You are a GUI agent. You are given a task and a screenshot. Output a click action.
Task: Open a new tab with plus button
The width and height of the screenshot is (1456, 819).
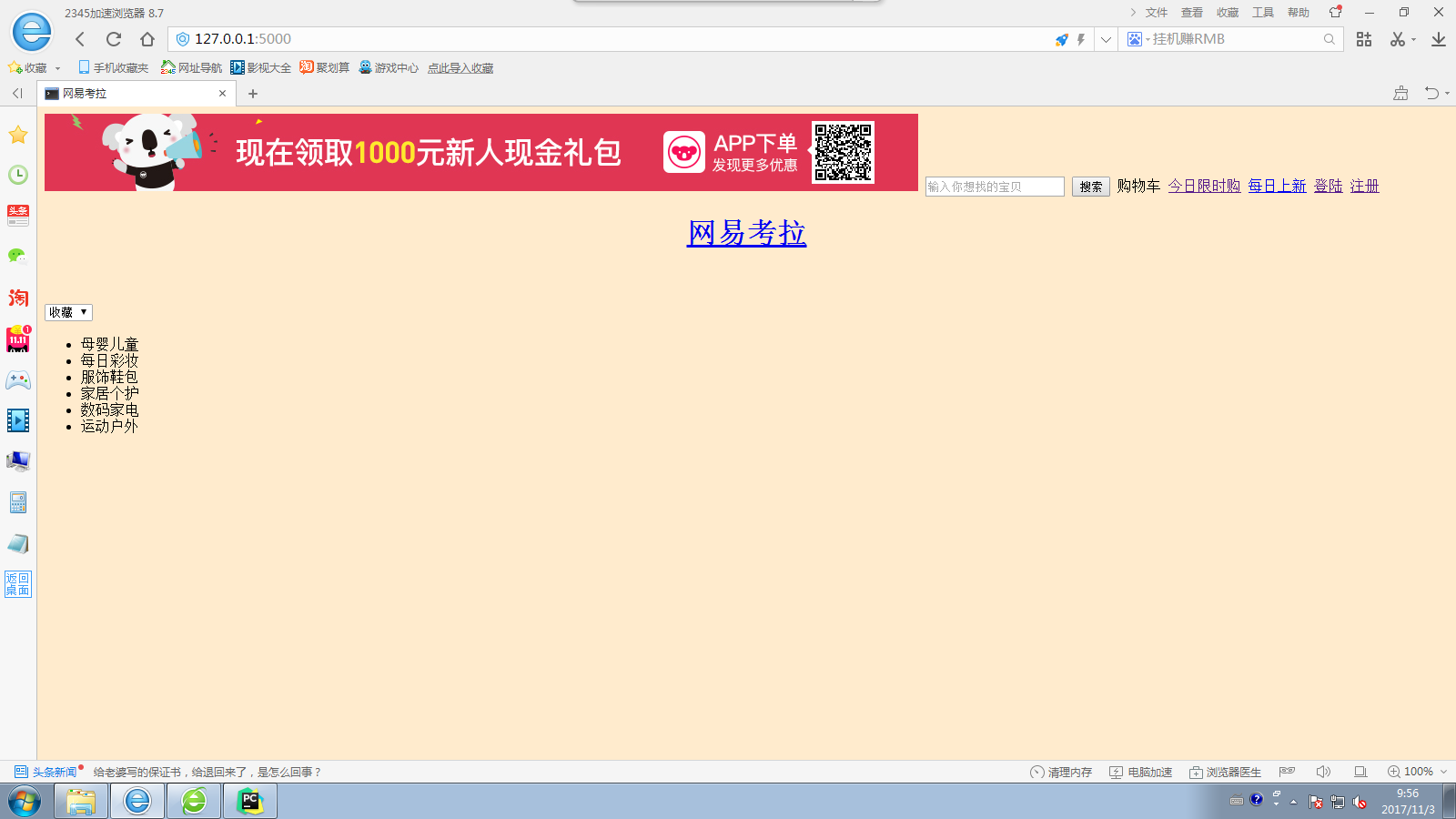(x=253, y=93)
